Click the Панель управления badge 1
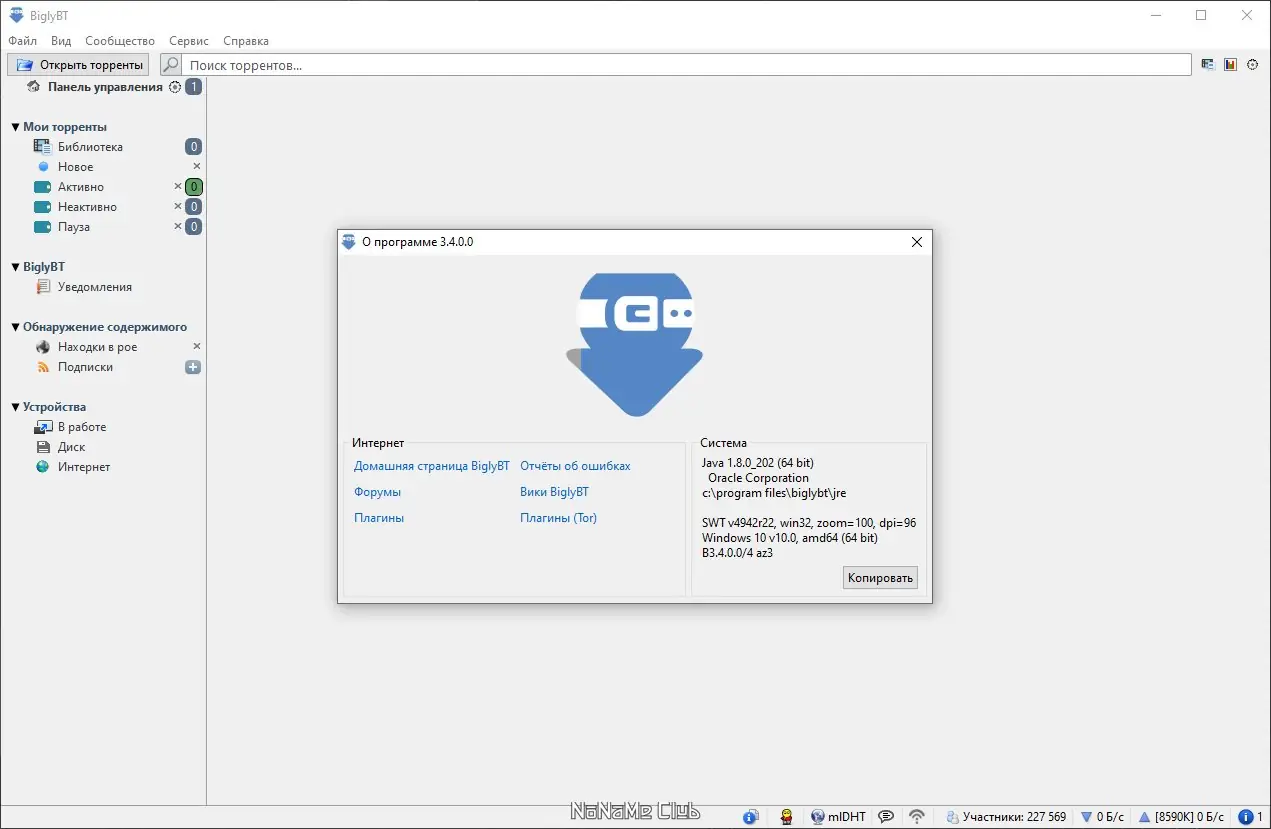The height and width of the screenshot is (829, 1271). point(194,87)
